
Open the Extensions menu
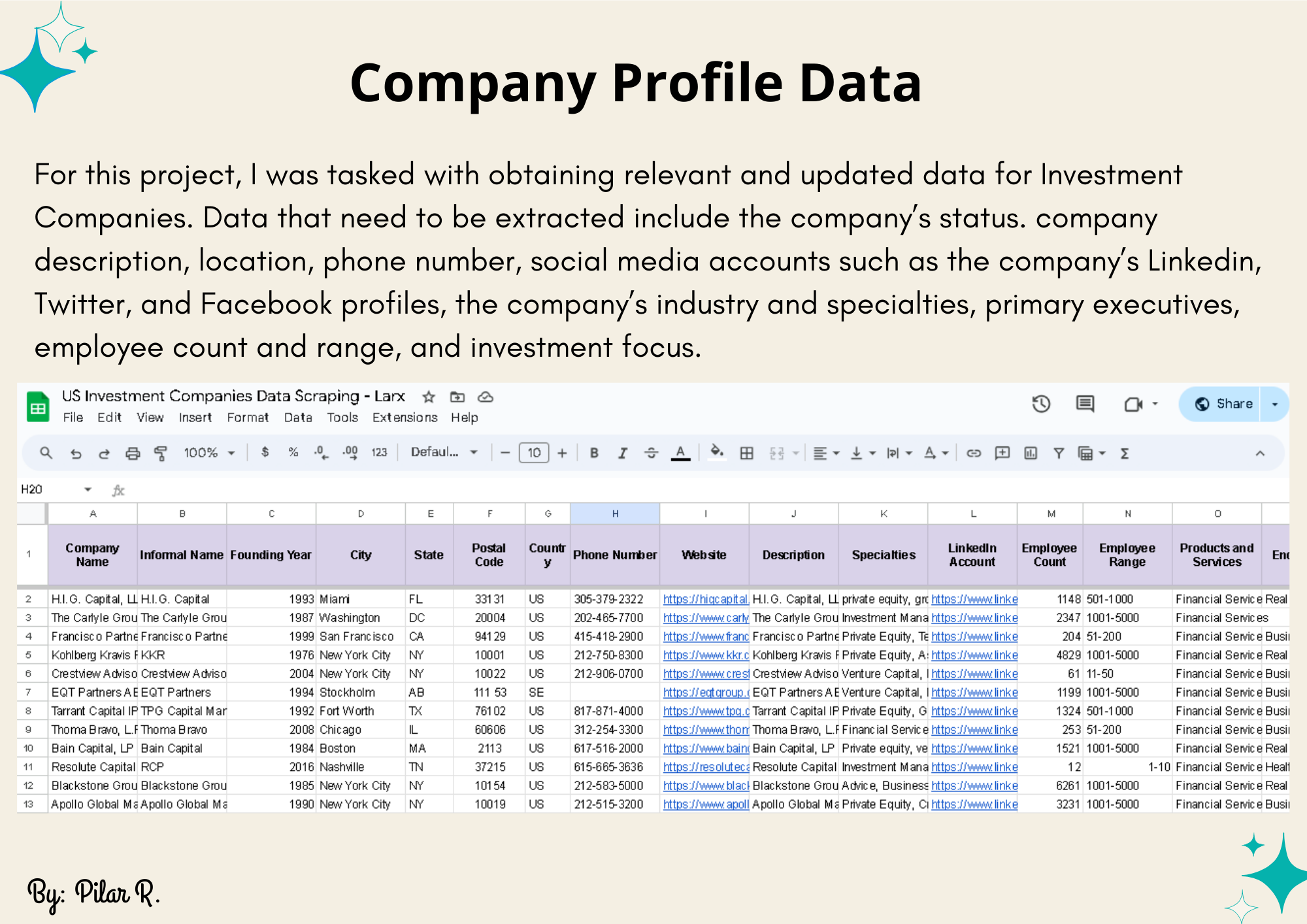[x=405, y=418]
